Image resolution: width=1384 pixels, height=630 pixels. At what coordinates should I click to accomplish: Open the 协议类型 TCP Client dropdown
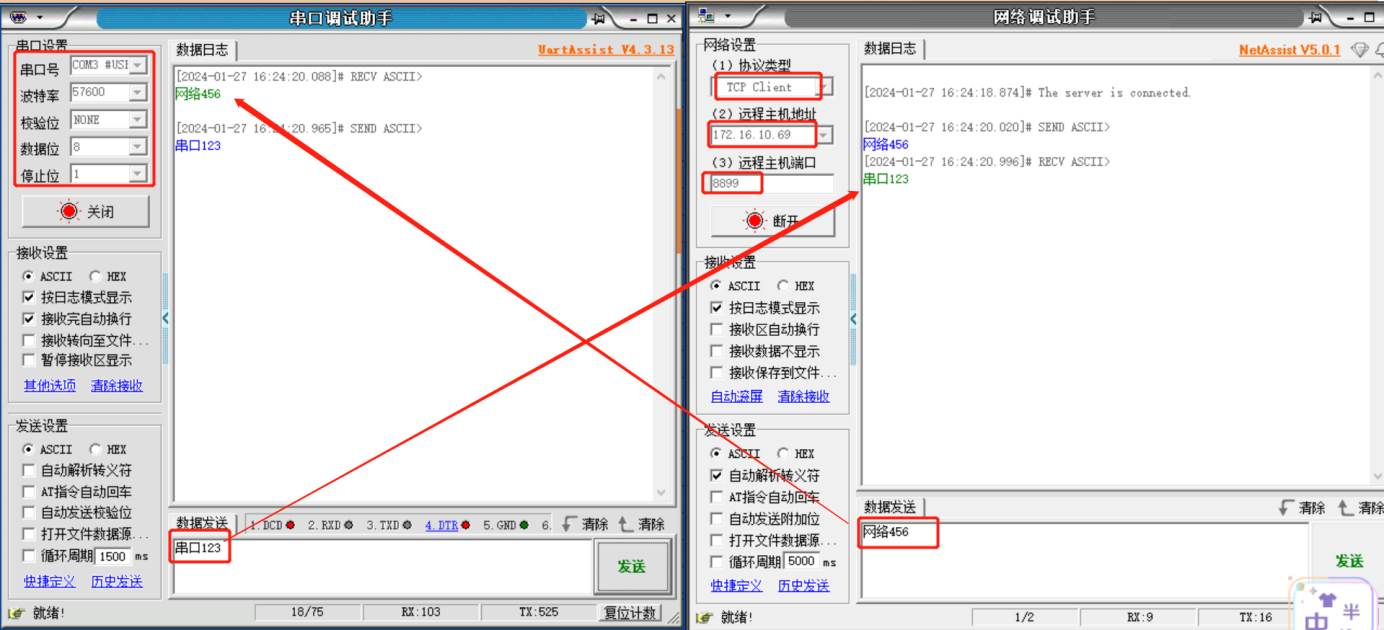pos(825,87)
